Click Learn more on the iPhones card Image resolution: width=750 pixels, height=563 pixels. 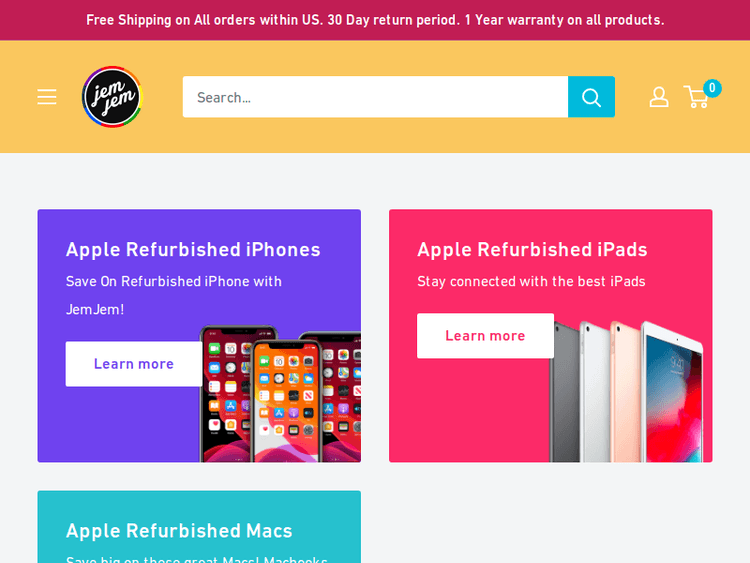tap(134, 364)
